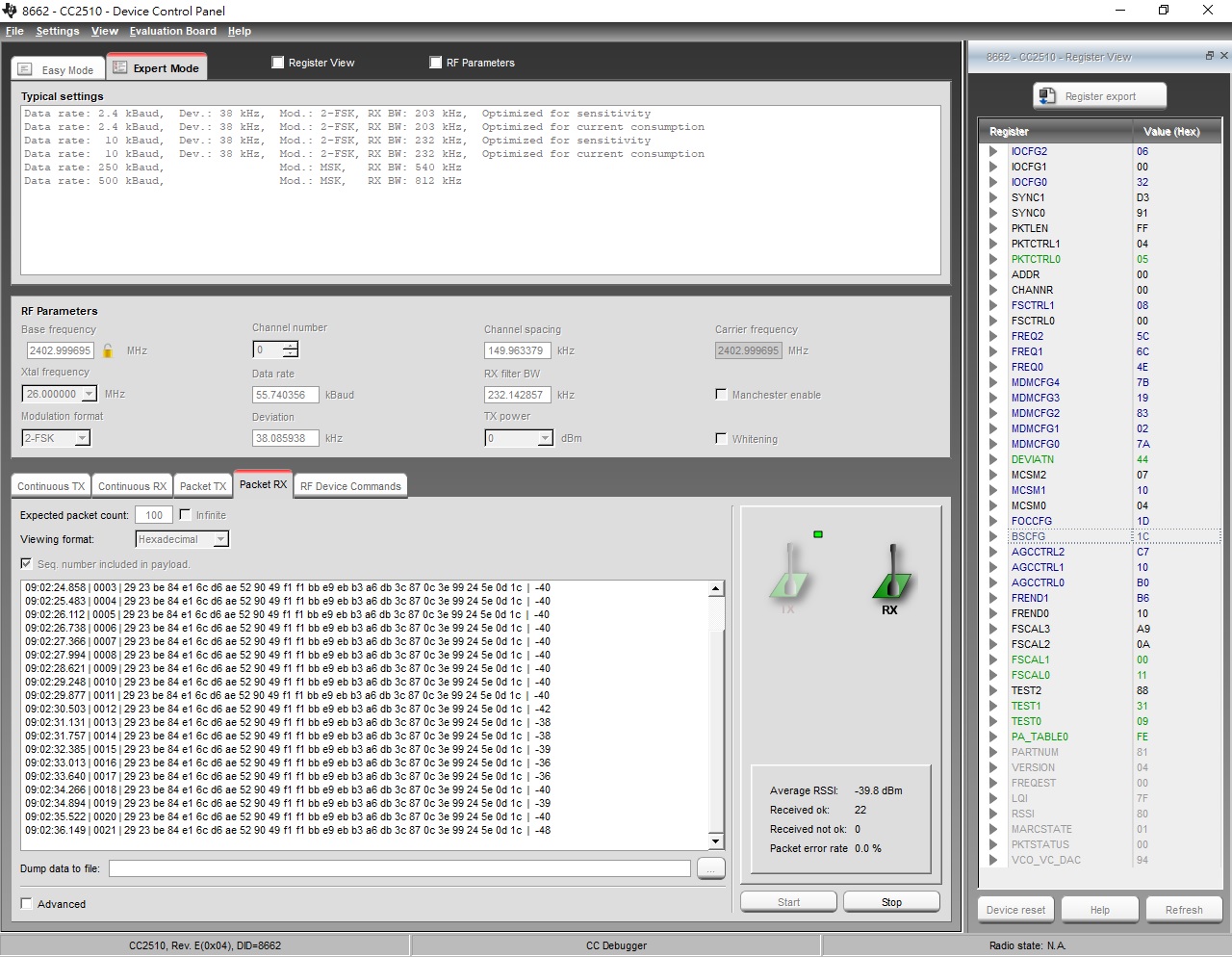Click the Help button in Register View
The width and height of the screenshot is (1232, 957).
pyautogui.click(x=1100, y=910)
